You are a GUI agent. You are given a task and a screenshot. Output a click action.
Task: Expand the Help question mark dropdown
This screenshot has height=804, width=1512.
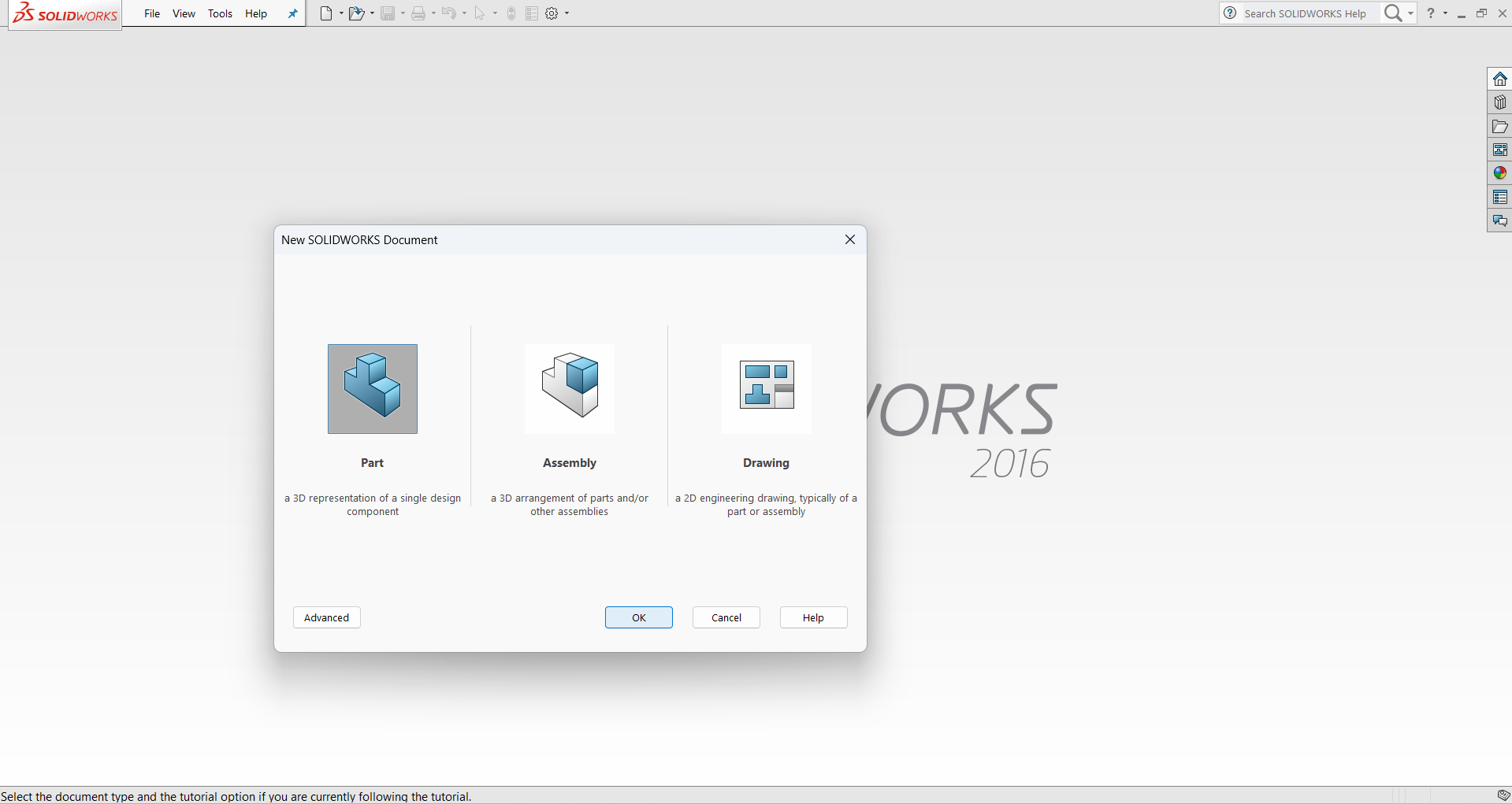(1445, 13)
